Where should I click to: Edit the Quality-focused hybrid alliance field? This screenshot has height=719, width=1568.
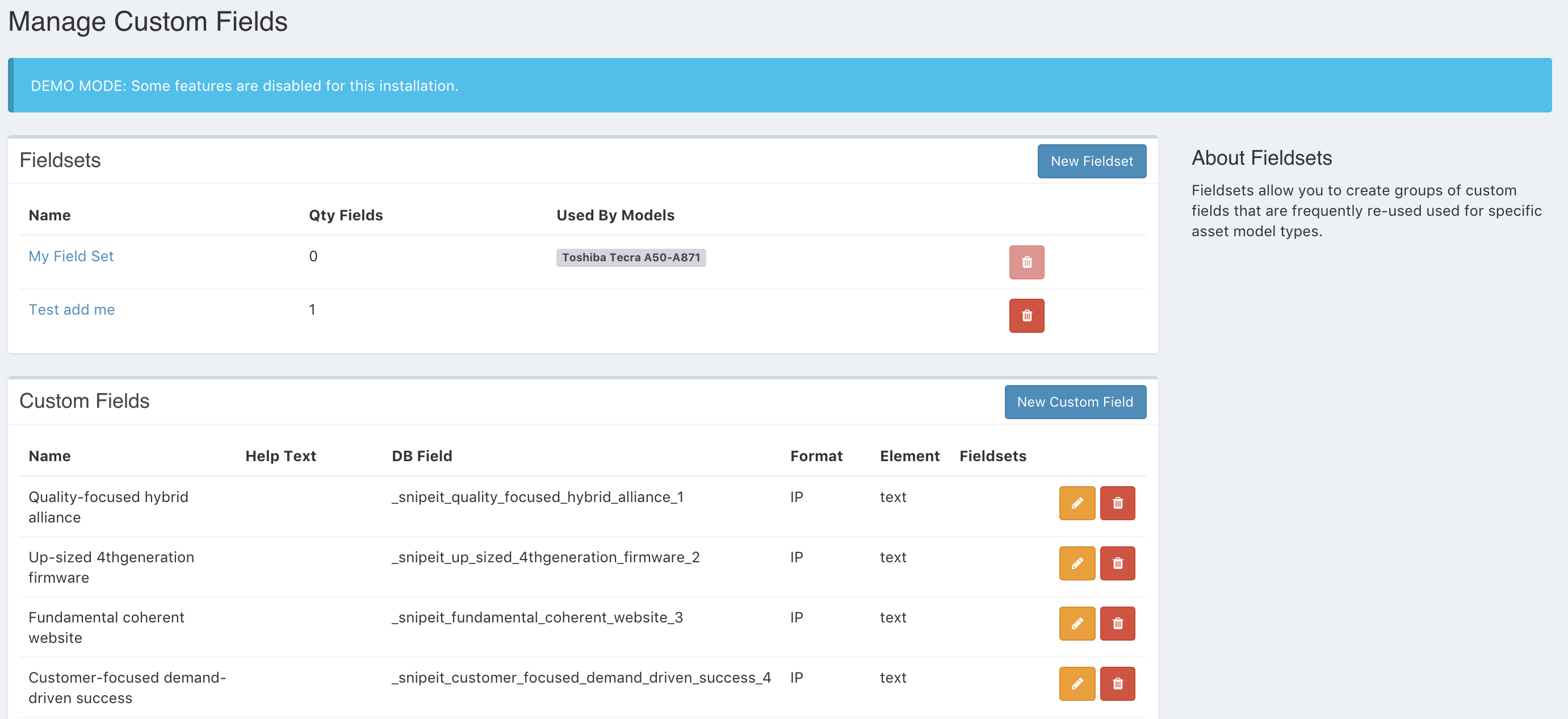pos(1077,503)
